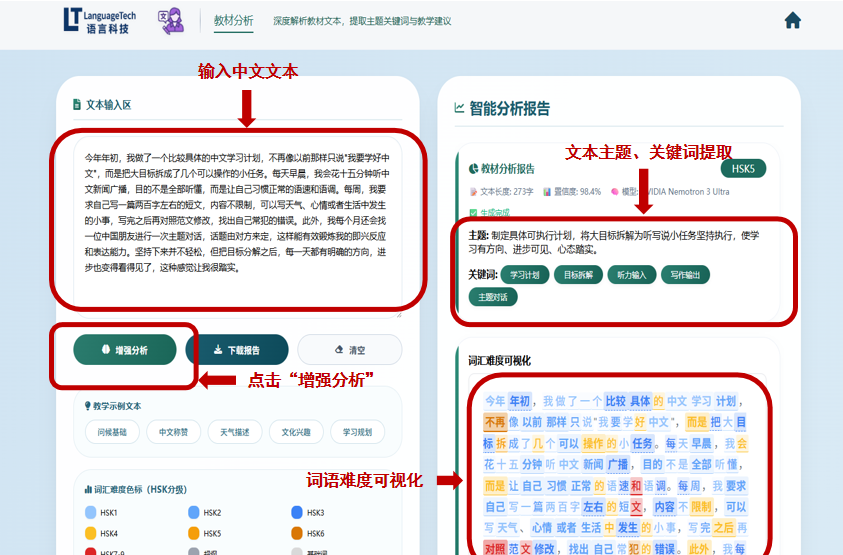Open the 教材分析 tab
Screen dimensions: 843x555
(x=233, y=21)
